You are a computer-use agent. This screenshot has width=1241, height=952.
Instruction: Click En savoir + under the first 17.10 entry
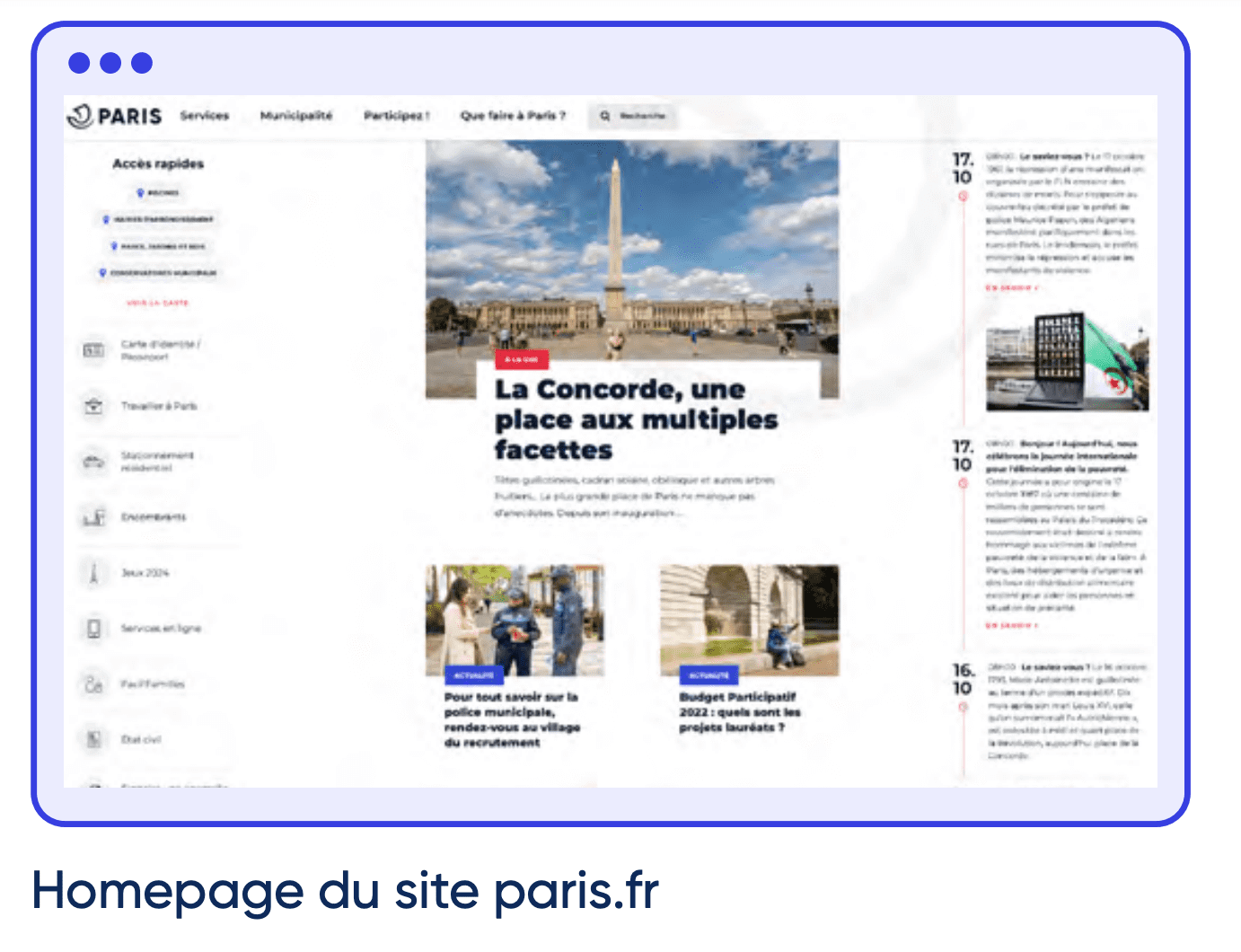click(1012, 288)
